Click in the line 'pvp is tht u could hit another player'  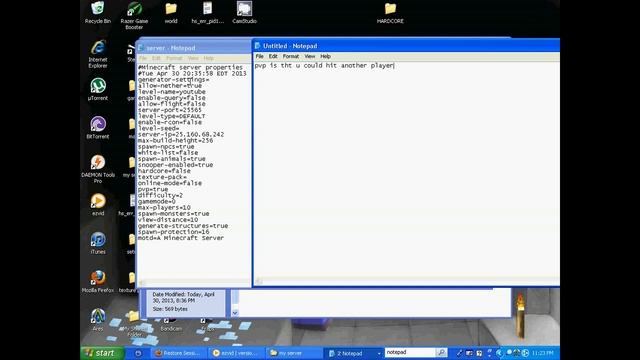click(x=324, y=65)
